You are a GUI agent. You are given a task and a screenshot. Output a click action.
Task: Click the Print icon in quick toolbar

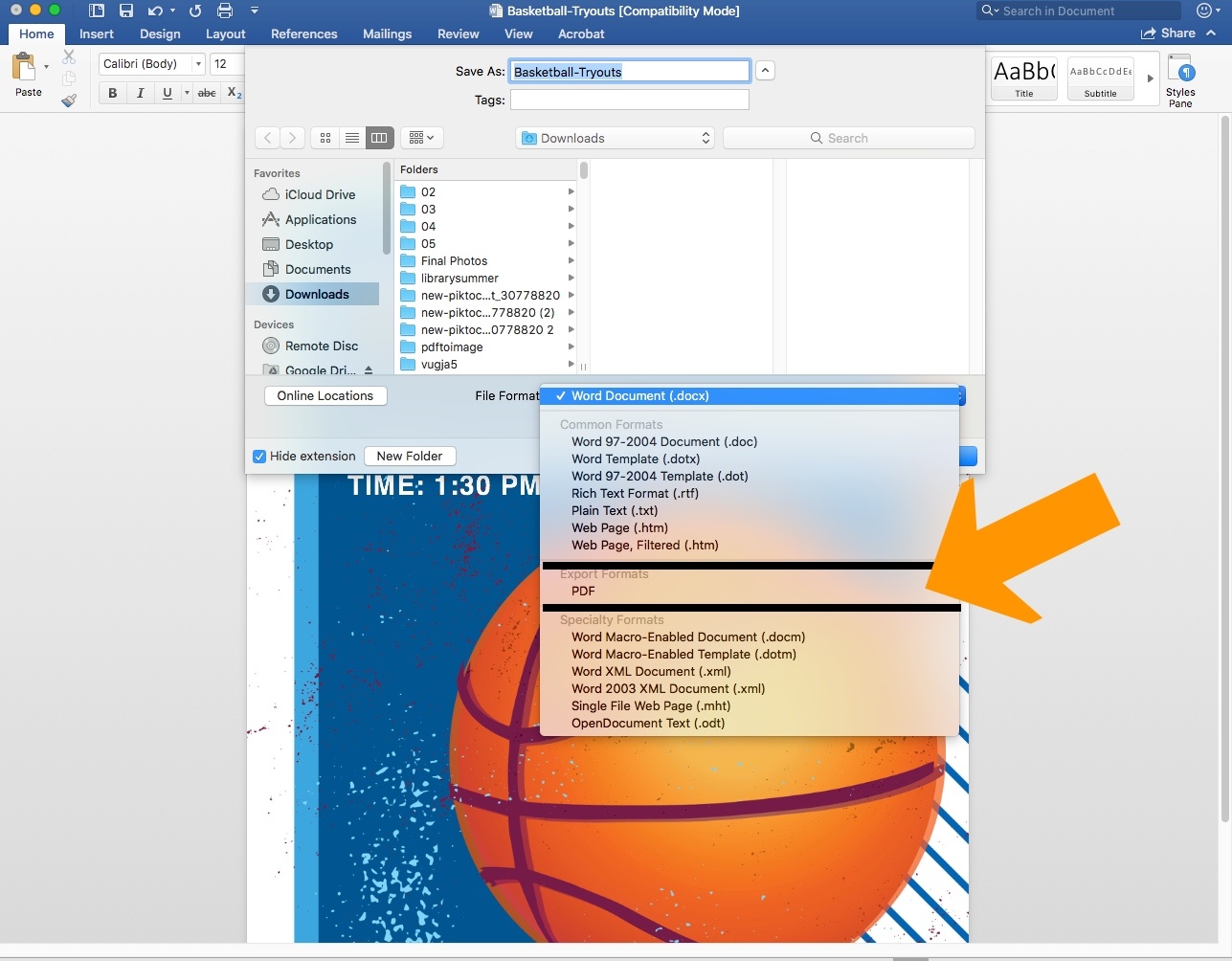225,11
